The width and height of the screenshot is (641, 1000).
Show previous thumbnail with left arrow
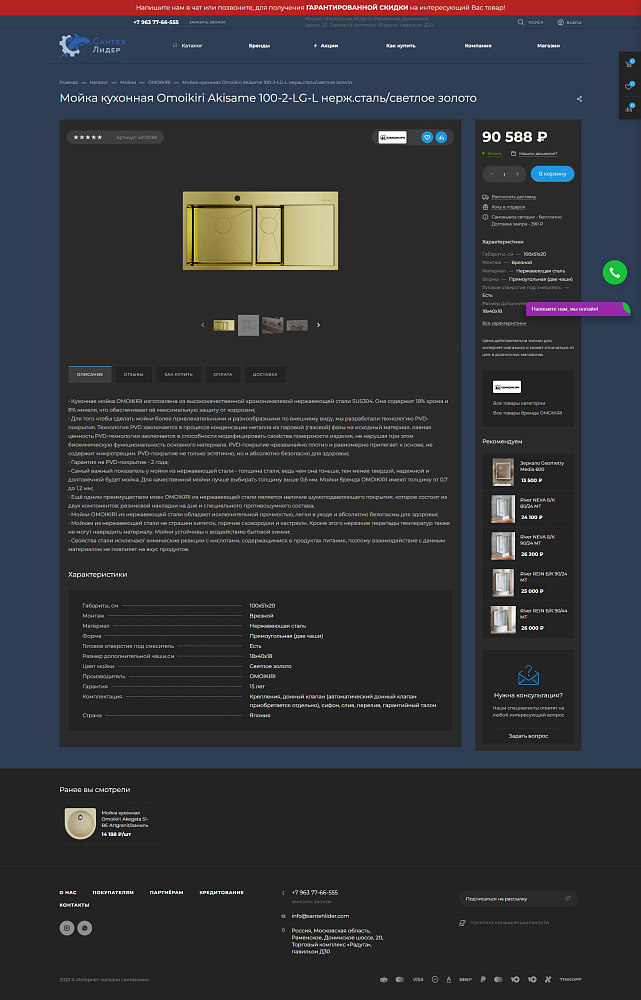(x=203, y=325)
